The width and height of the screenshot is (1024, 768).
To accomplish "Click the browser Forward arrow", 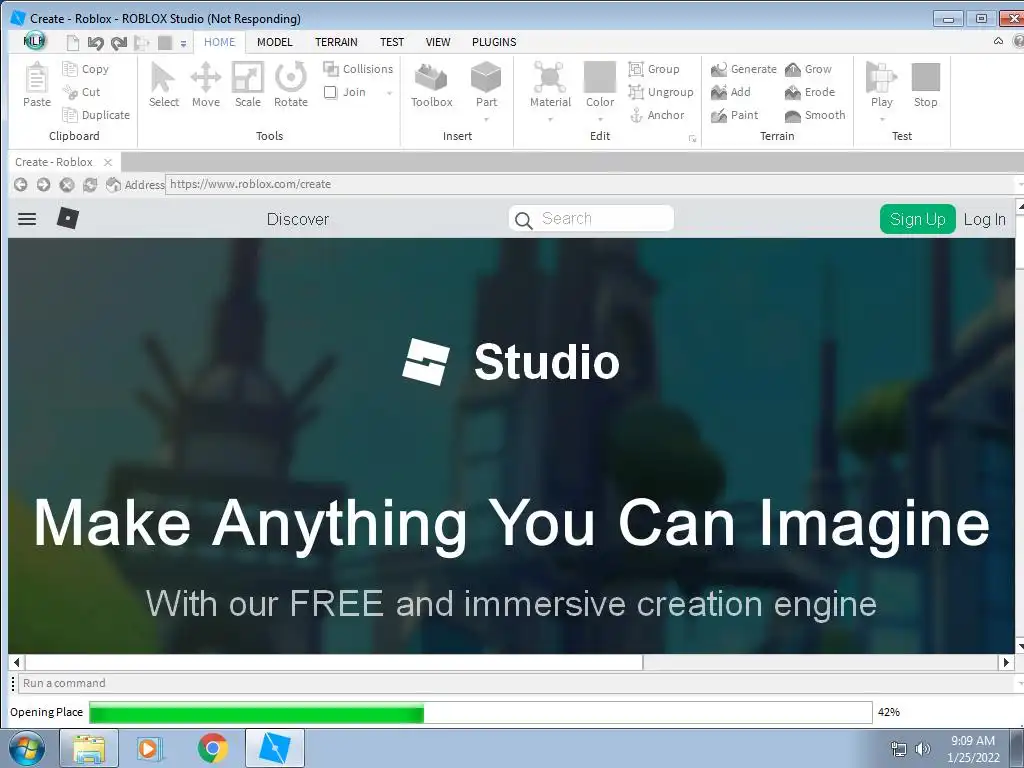I will (43, 185).
